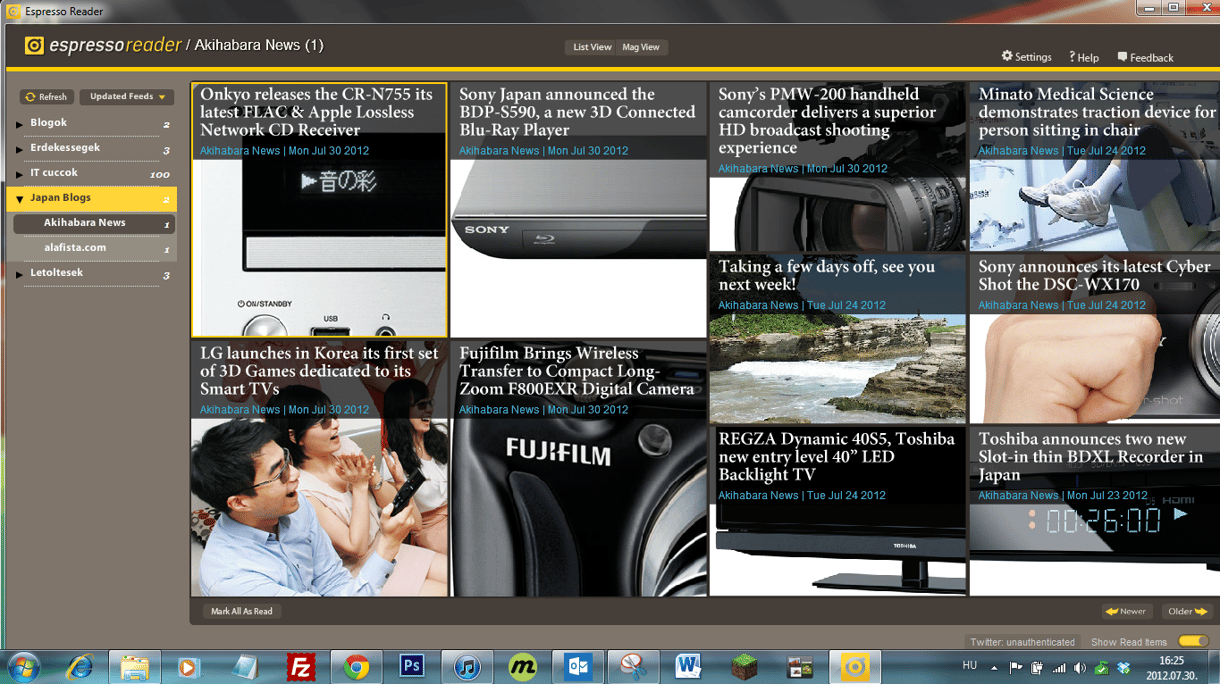Open Snipping Tool from taskbar
This screenshot has height=684, width=1220.
point(633,666)
